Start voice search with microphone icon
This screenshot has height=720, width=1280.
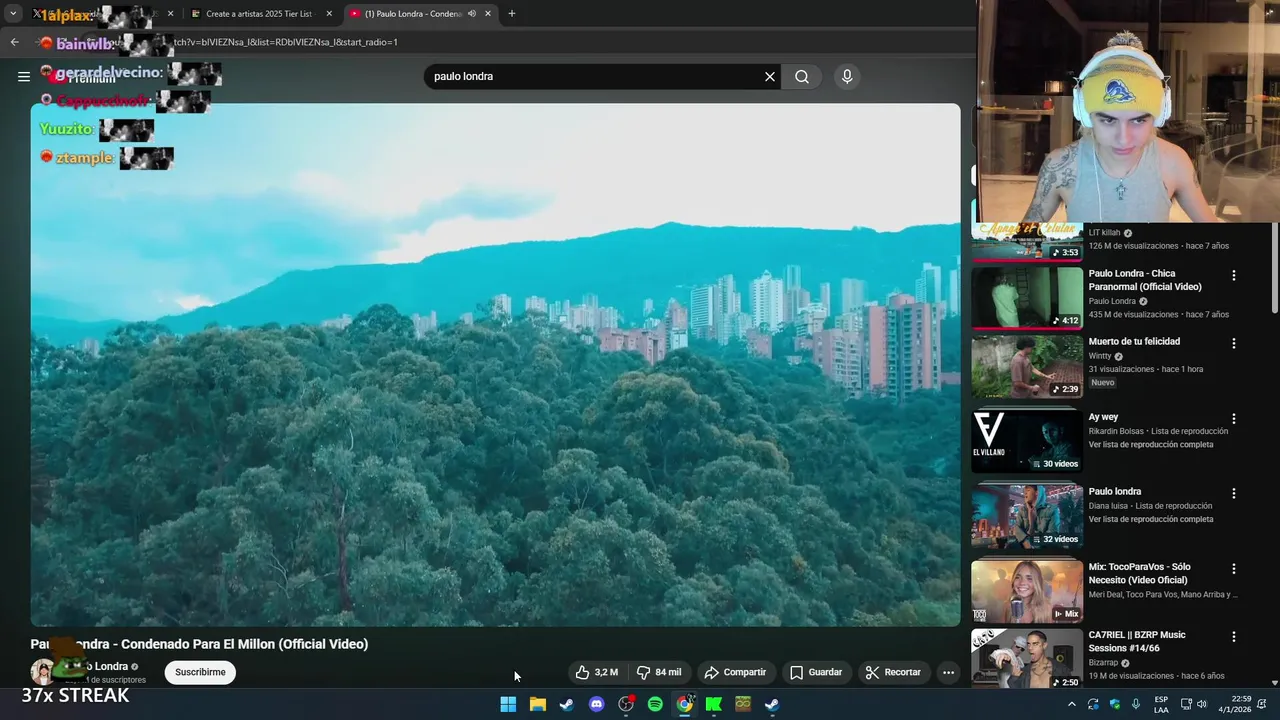(847, 77)
